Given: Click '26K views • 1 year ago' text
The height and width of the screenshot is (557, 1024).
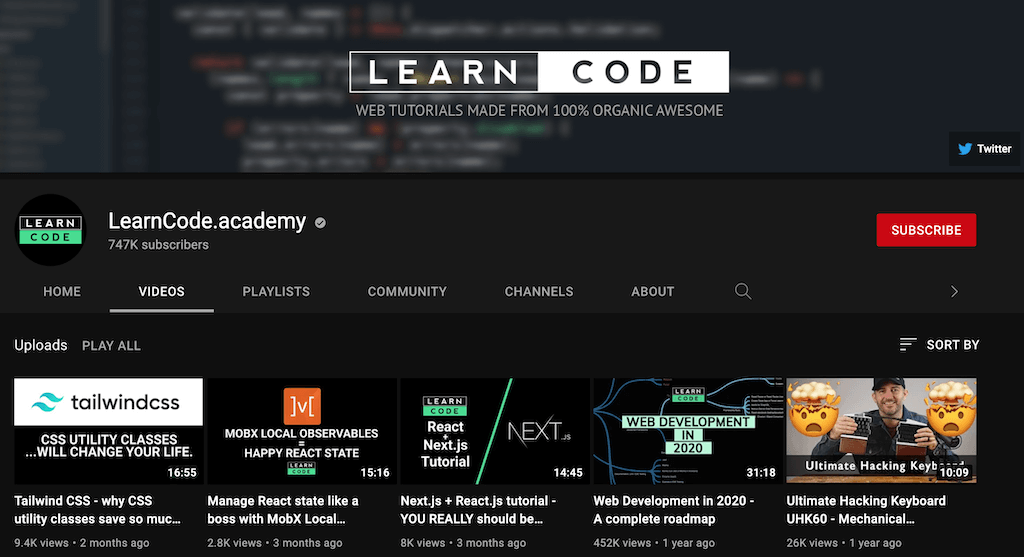Looking at the screenshot, I should (844, 543).
